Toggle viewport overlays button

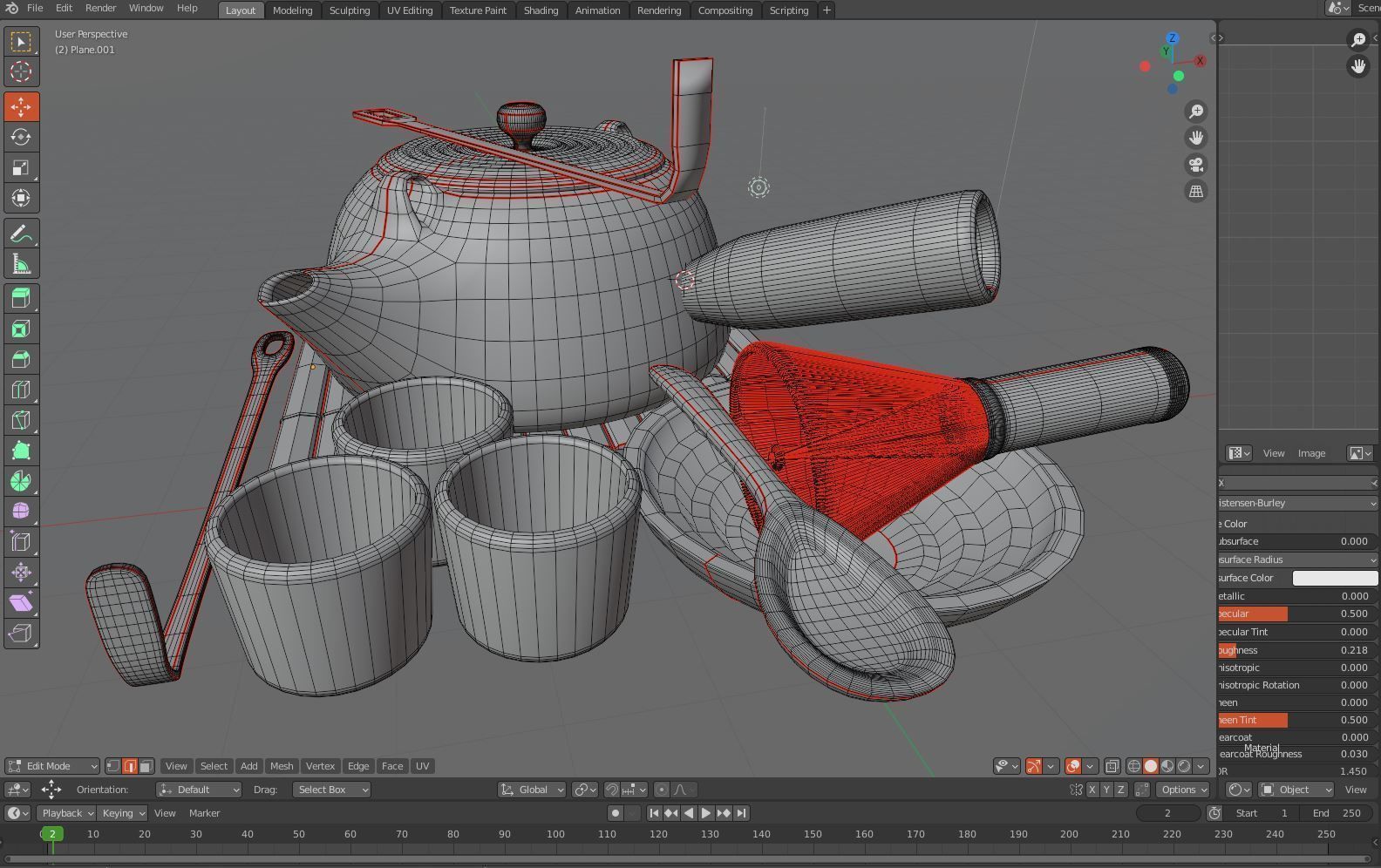pos(1073,766)
